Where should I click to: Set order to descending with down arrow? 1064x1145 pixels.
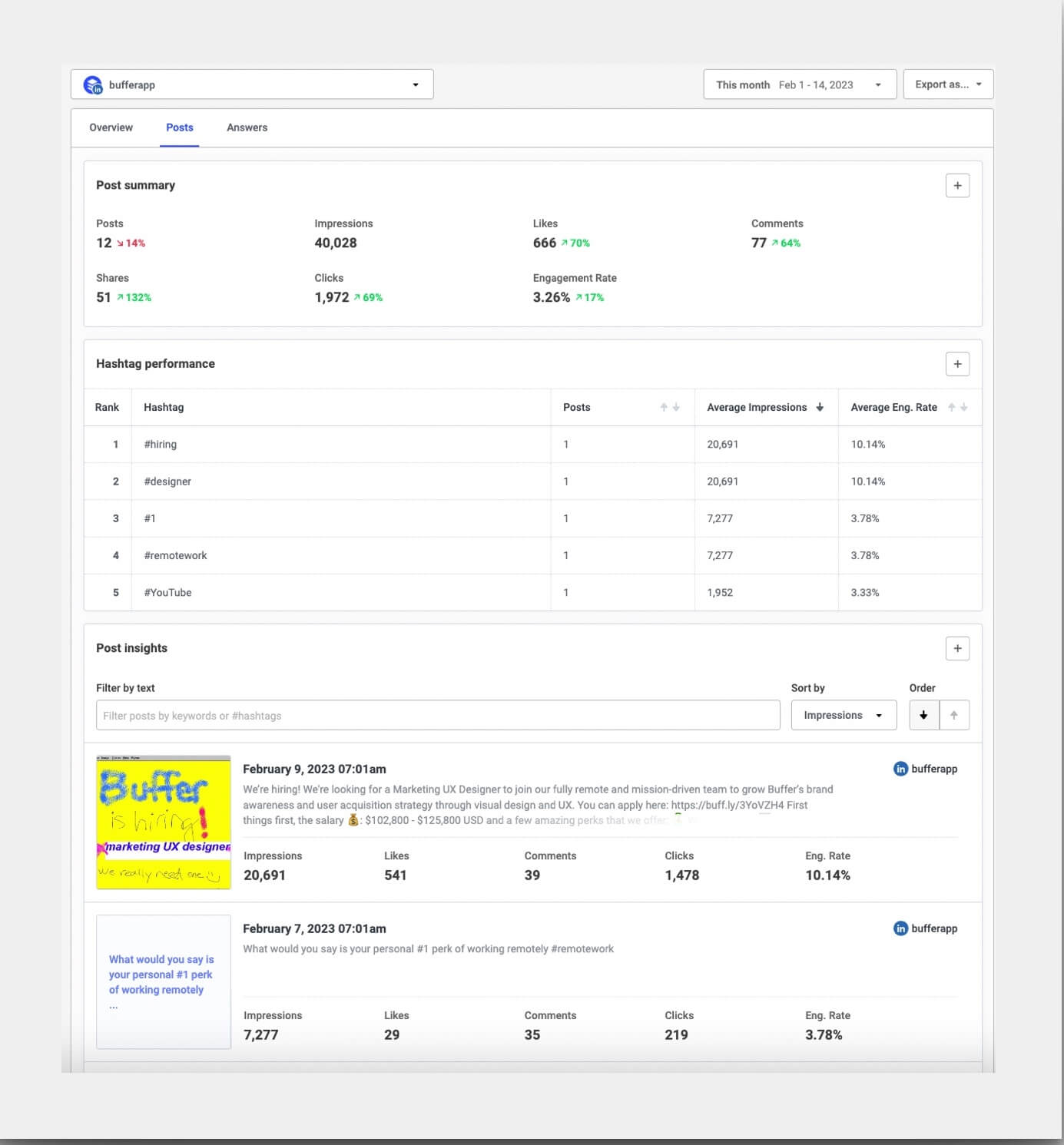tap(923, 715)
